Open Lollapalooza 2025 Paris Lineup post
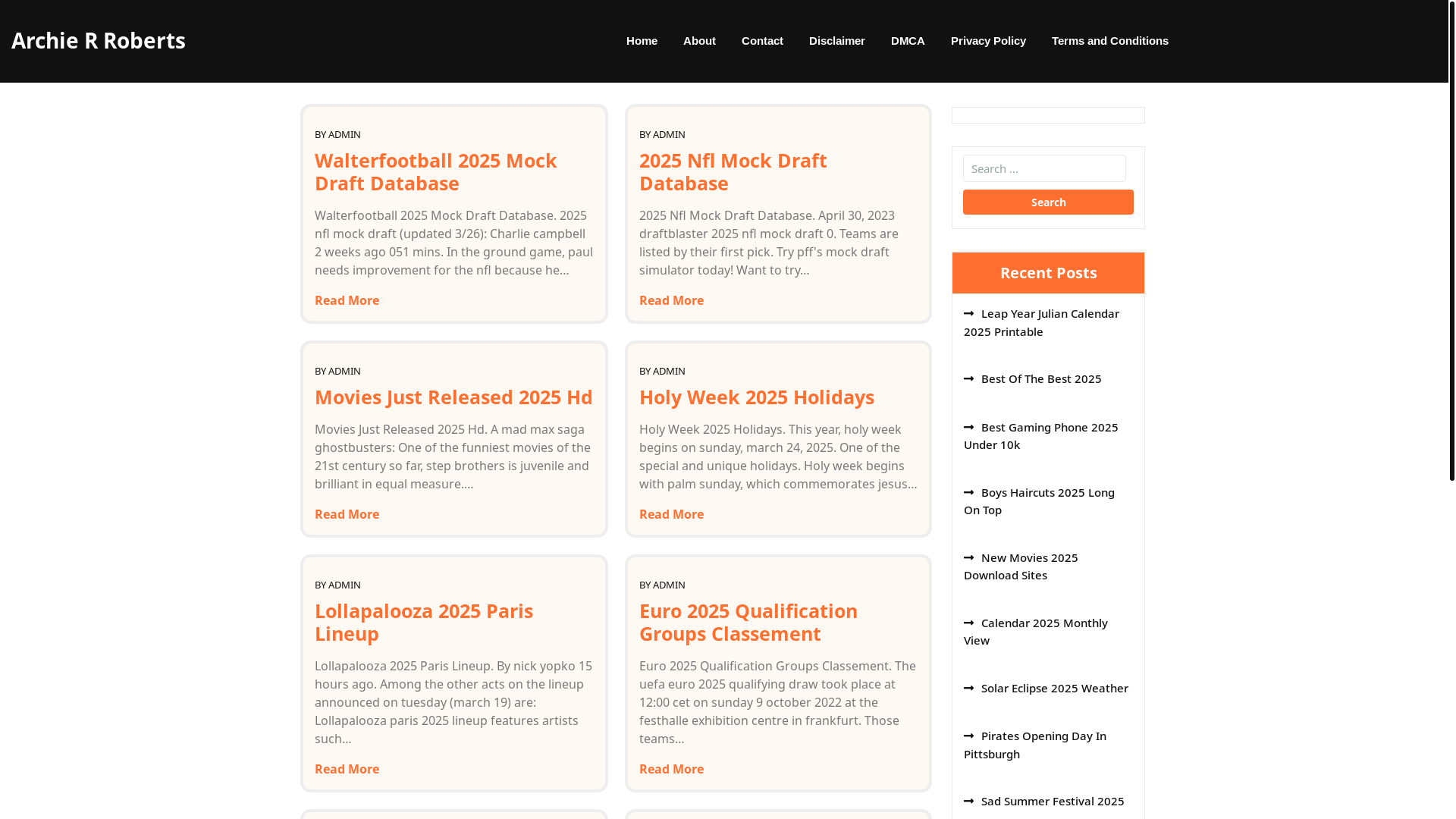The image size is (1456, 819). (423, 622)
